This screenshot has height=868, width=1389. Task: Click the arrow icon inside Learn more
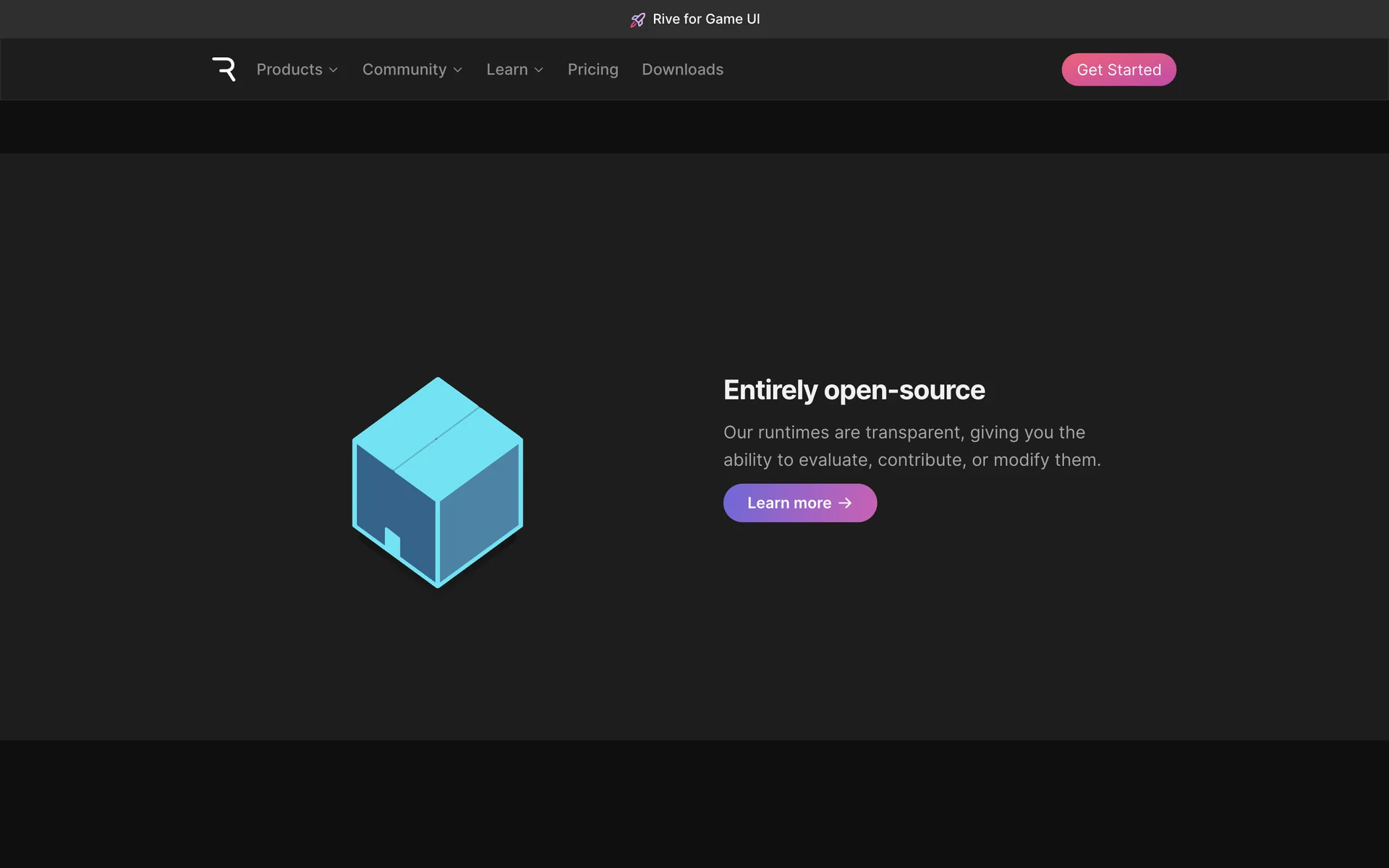pos(845,503)
